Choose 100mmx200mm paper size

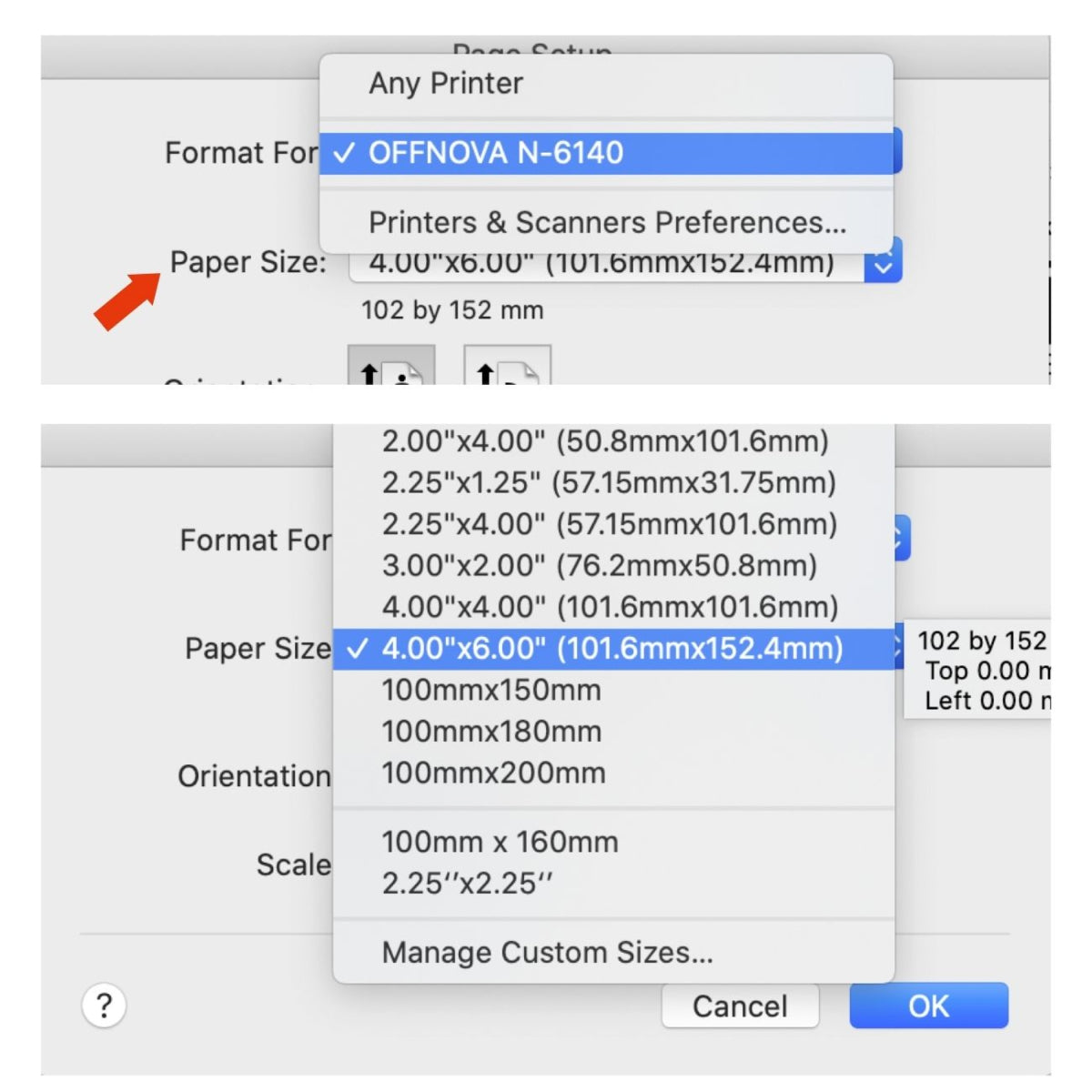click(493, 773)
